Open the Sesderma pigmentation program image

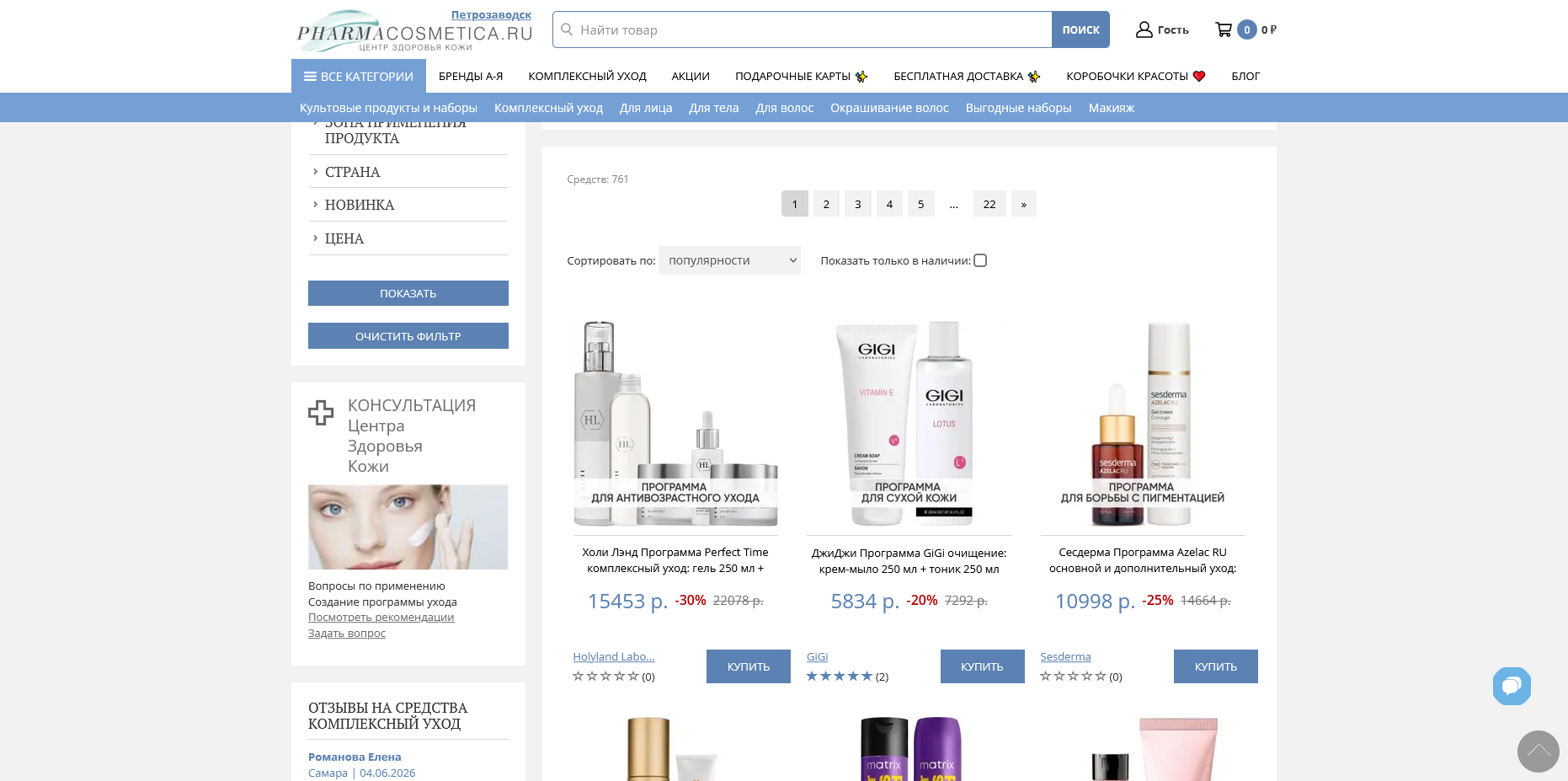coord(1143,424)
